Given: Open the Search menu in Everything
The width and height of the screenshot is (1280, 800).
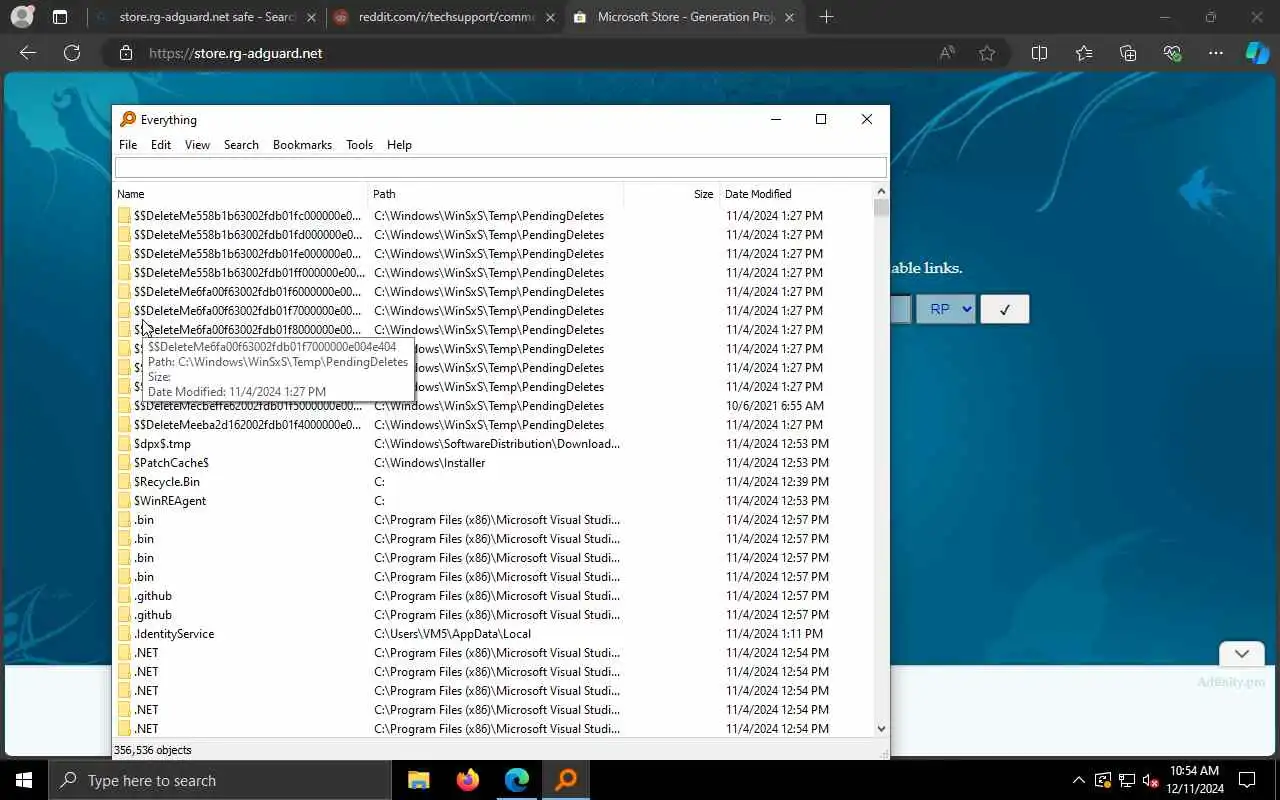Looking at the screenshot, I should point(241,145).
